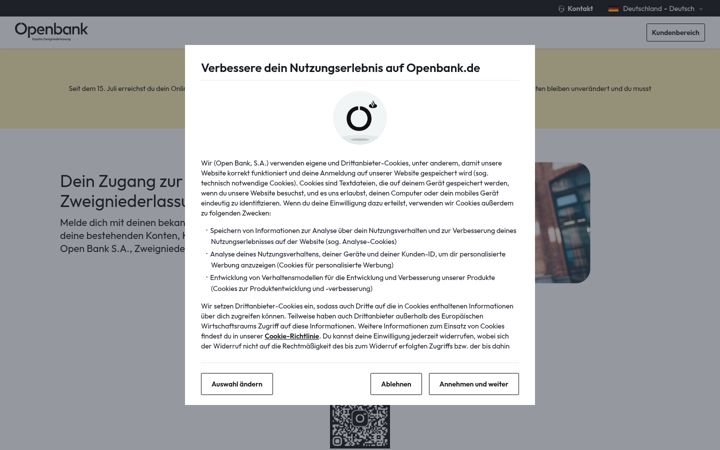Click the dialog title 'Verbessere dein Nutzungserlebnis auf Openbank.de'
The width and height of the screenshot is (720, 450).
click(x=340, y=68)
